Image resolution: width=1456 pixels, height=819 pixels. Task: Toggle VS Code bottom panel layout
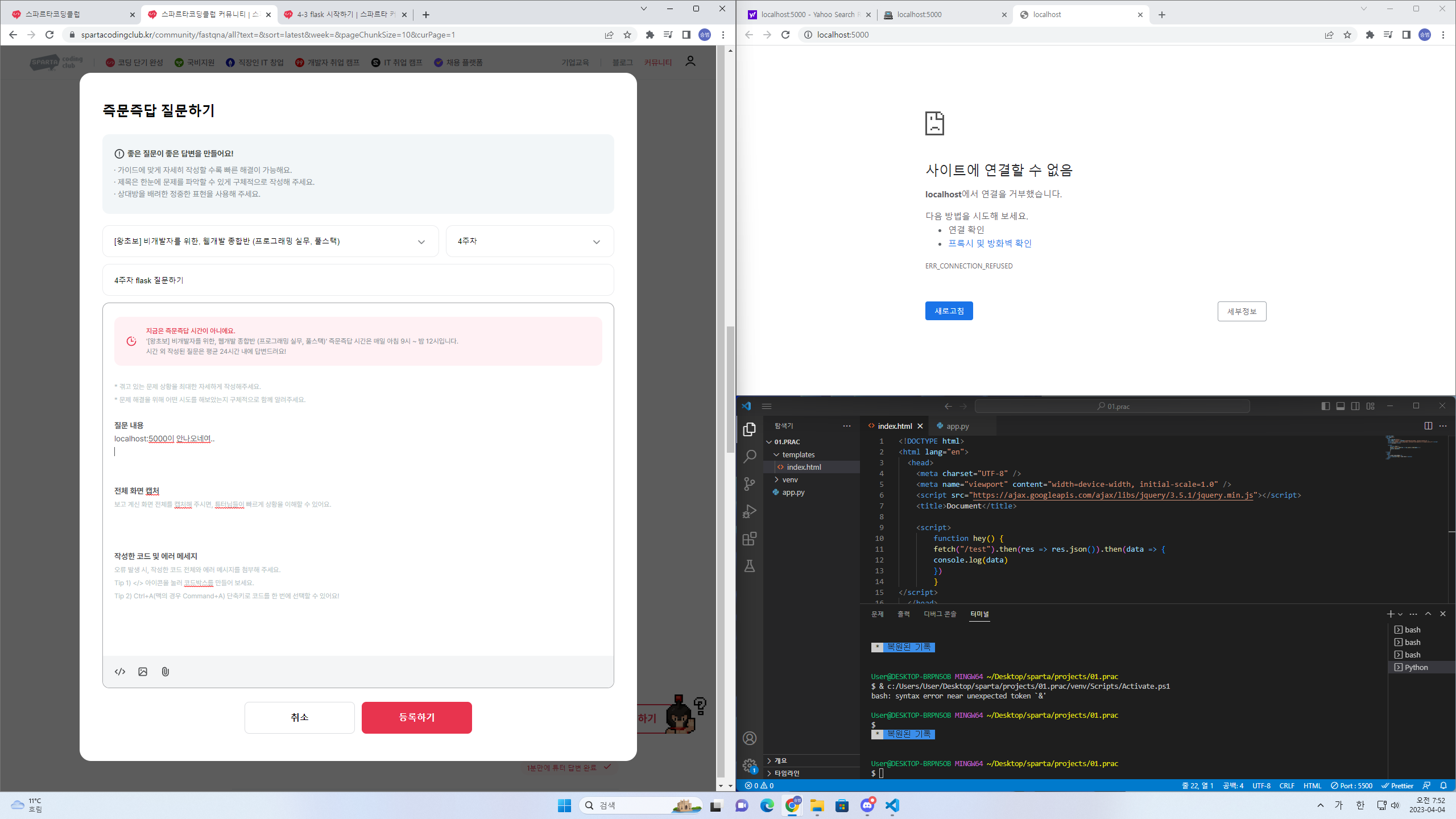(1341, 406)
